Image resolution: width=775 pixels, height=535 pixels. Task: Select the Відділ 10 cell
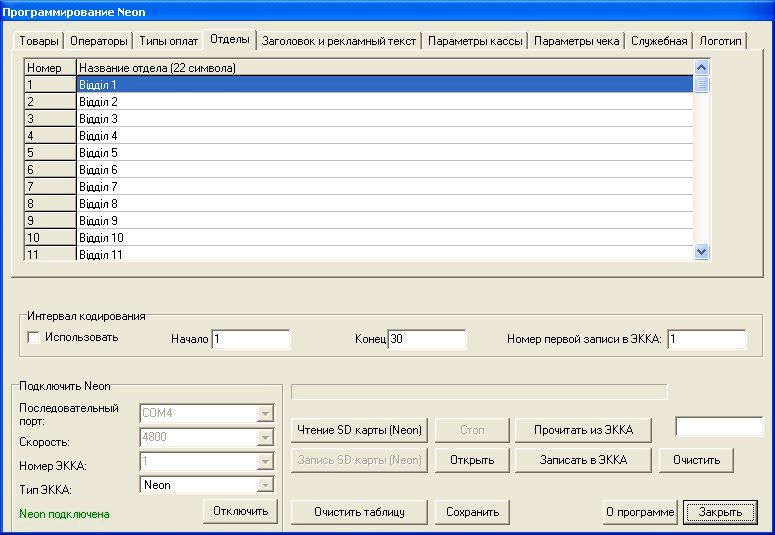point(385,237)
